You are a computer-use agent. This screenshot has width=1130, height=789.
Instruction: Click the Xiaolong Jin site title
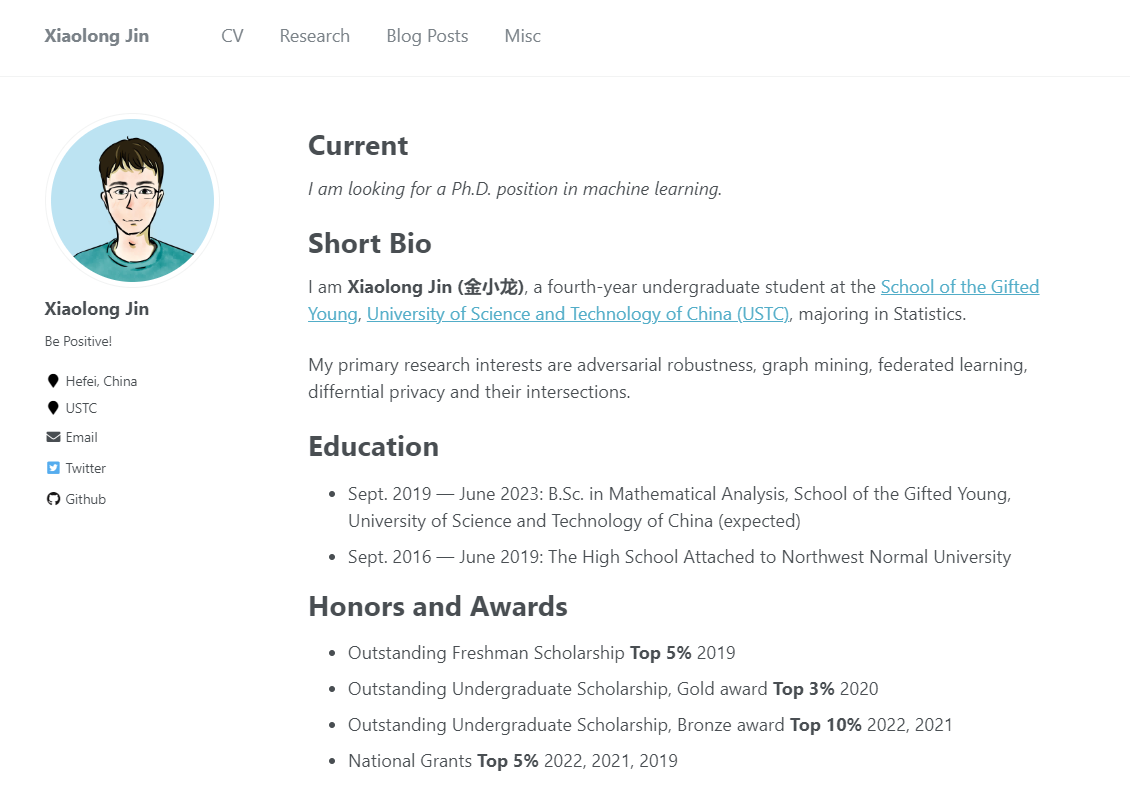coord(97,36)
